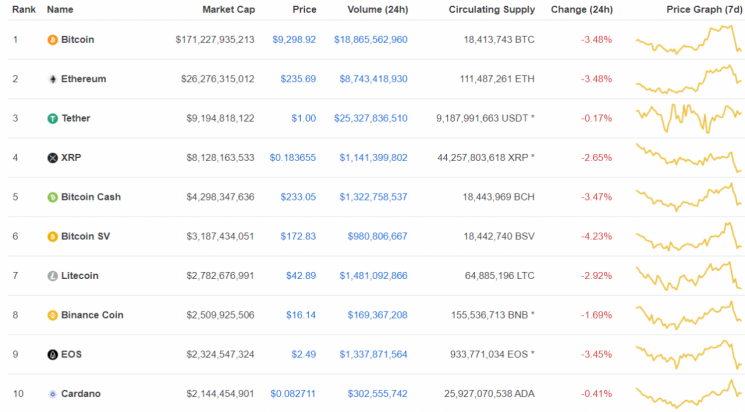This screenshot has height=412, width=745.
Task: Click Cardano supply 25,927,070,538 ADA
Action: pyautogui.click(x=489, y=394)
